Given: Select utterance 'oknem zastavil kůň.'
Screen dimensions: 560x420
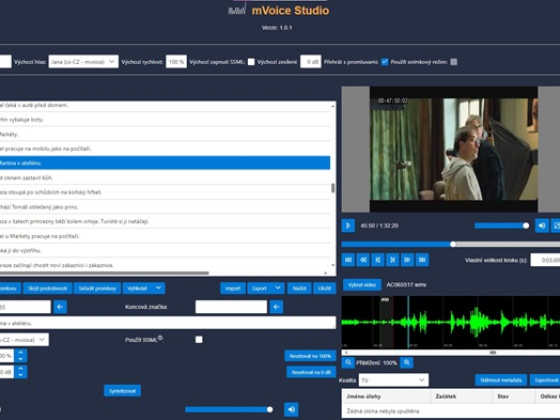Looking at the screenshot, I should 165,178.
